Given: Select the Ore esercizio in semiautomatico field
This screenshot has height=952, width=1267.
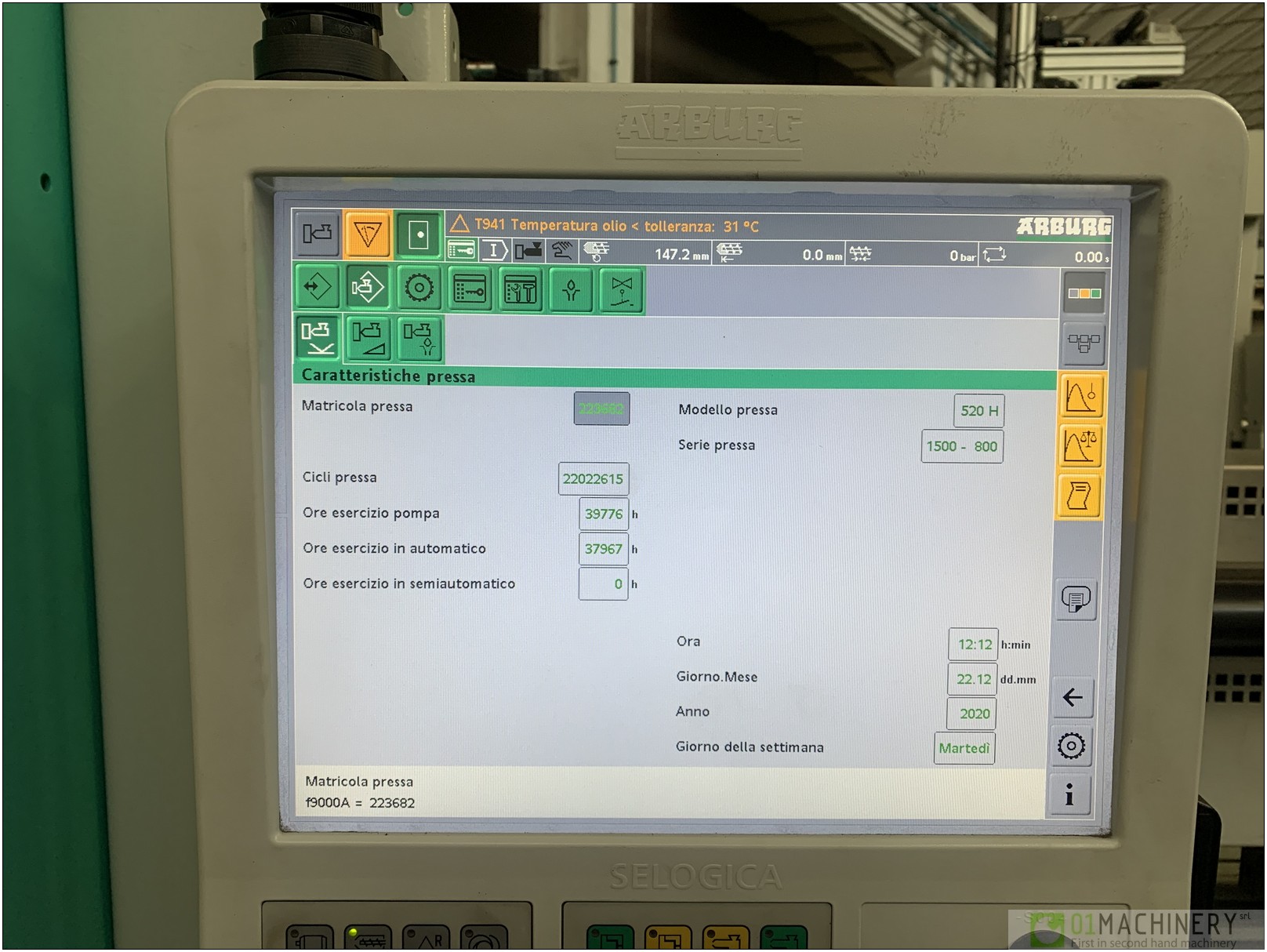Looking at the screenshot, I should click(x=603, y=584).
